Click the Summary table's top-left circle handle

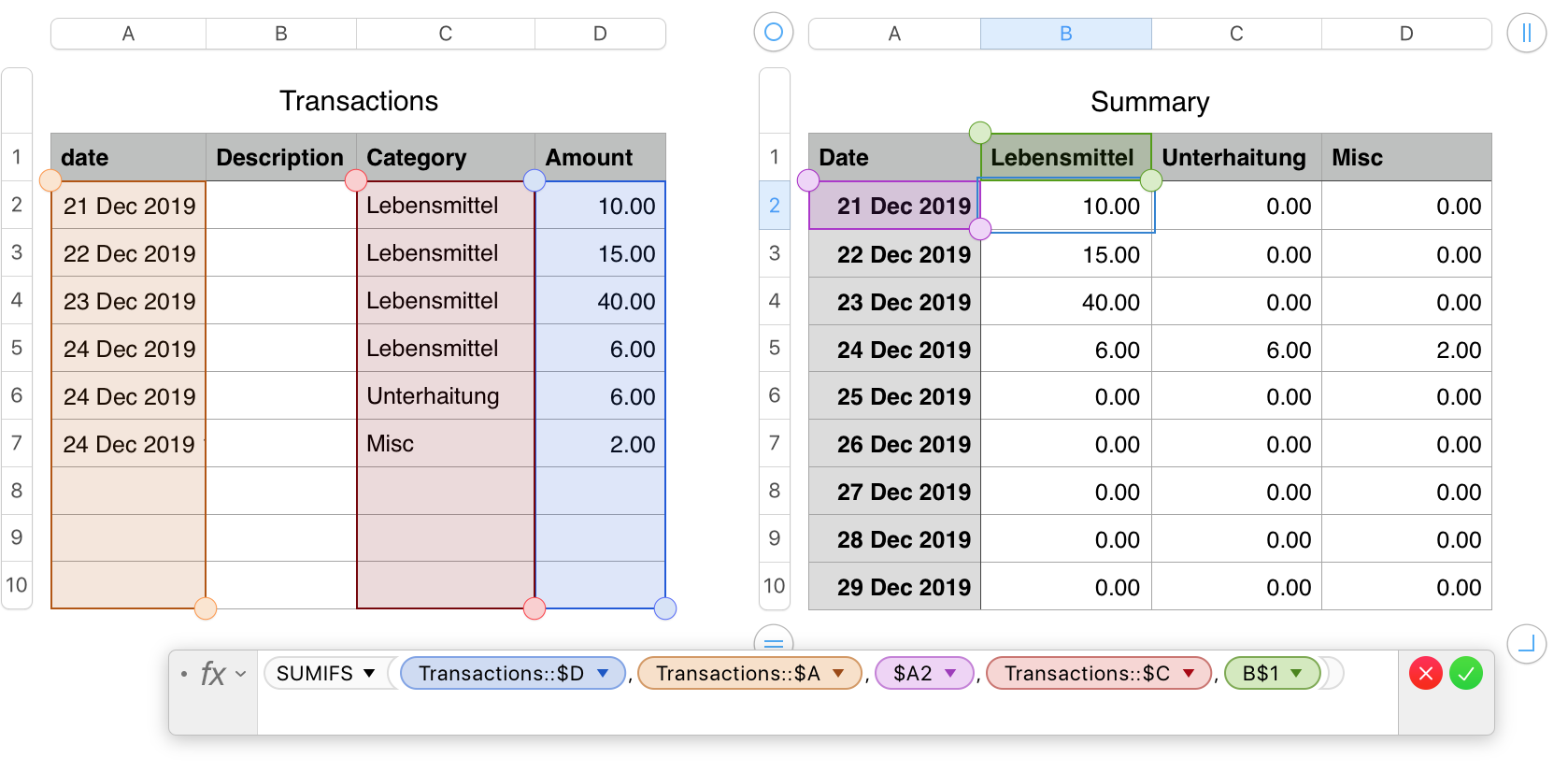[x=774, y=33]
